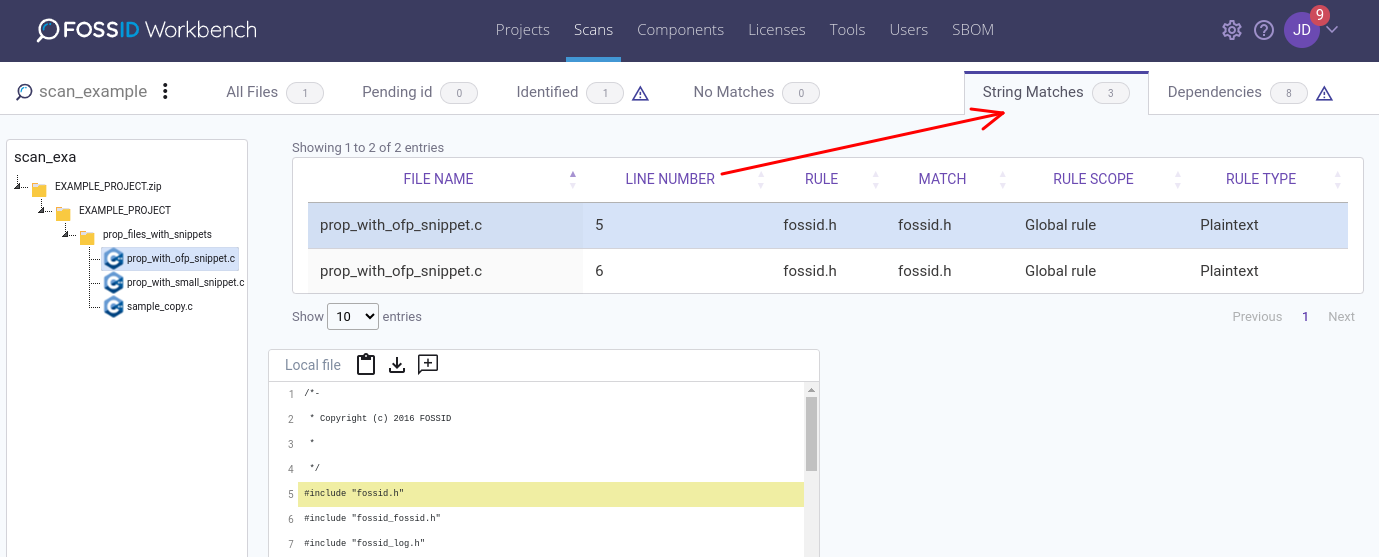Collapse the EXAMPLE_PROJECT.zip tree node
This screenshot has height=557, width=1379.
tap(19, 185)
